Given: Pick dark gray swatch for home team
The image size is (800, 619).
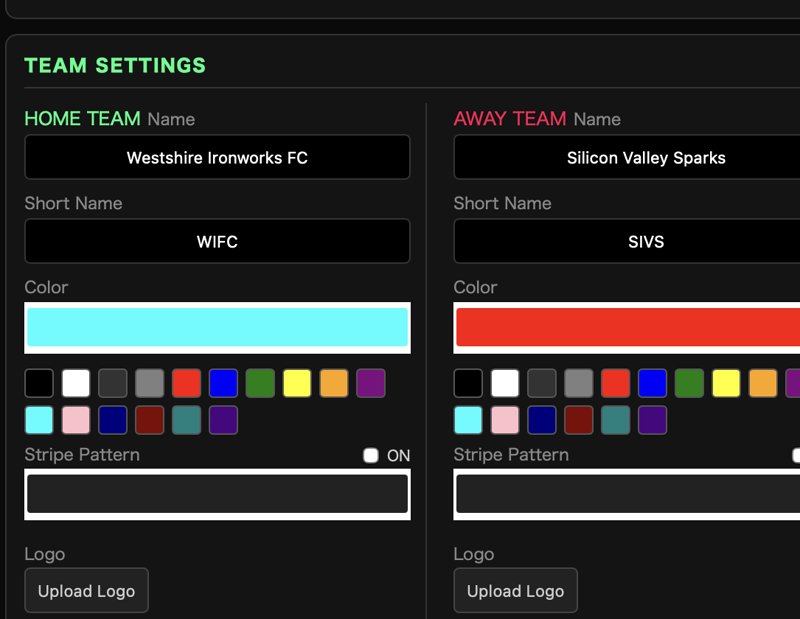Looking at the screenshot, I should (113, 383).
